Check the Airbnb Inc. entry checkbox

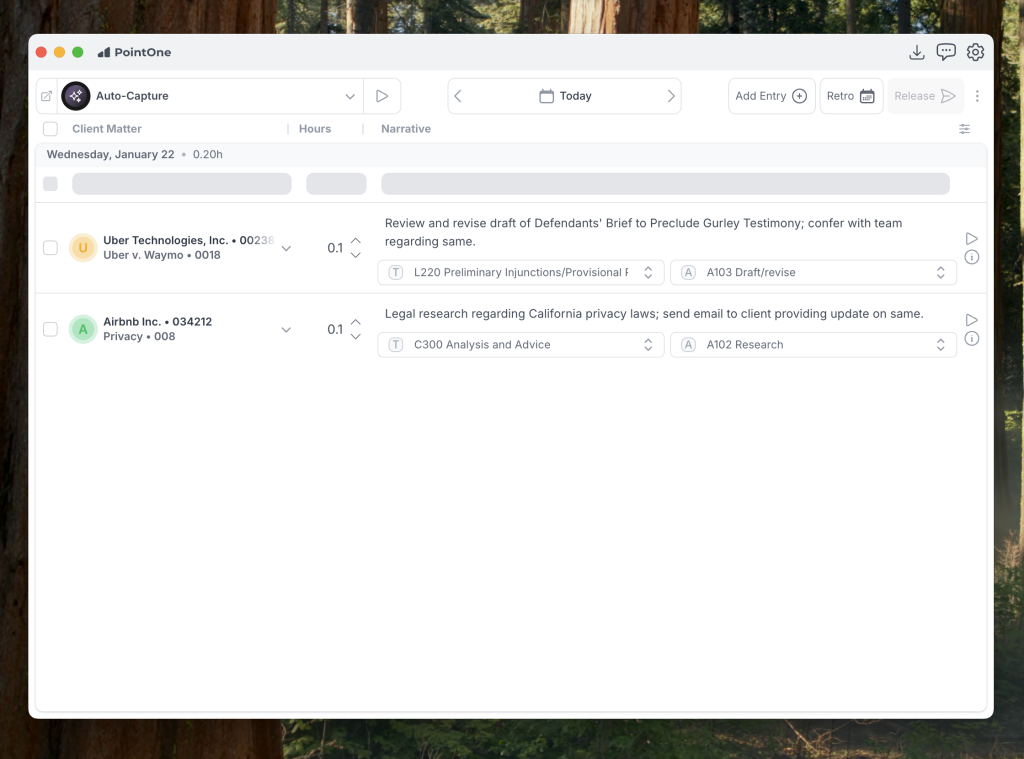50,329
